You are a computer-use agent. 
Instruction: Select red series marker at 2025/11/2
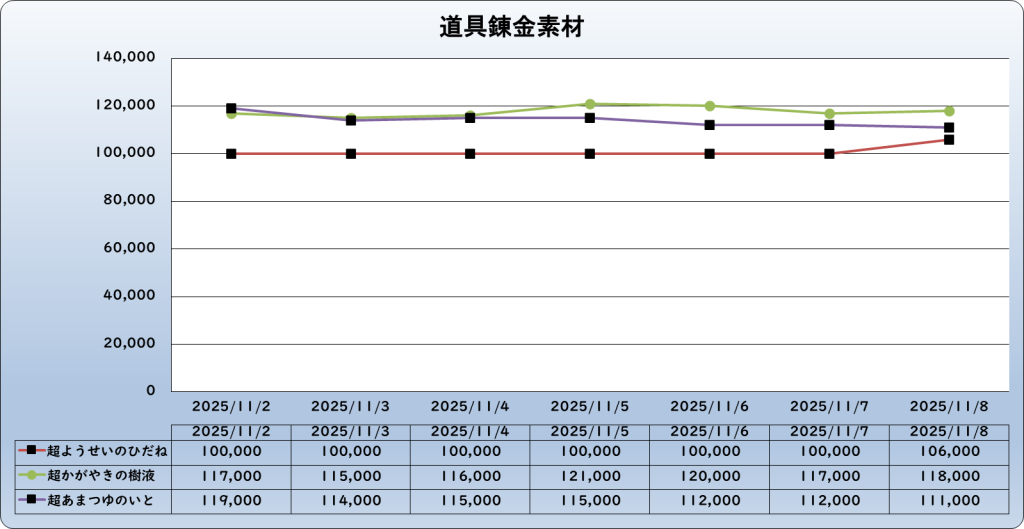point(231,154)
